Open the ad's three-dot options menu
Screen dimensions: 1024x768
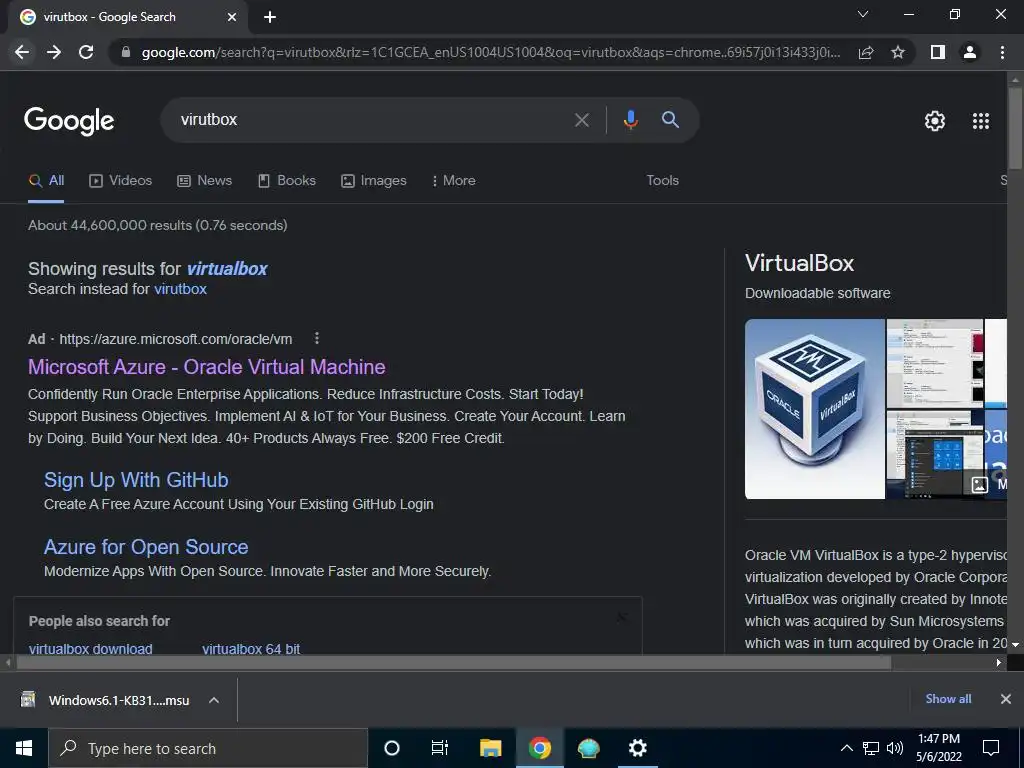[x=317, y=338]
